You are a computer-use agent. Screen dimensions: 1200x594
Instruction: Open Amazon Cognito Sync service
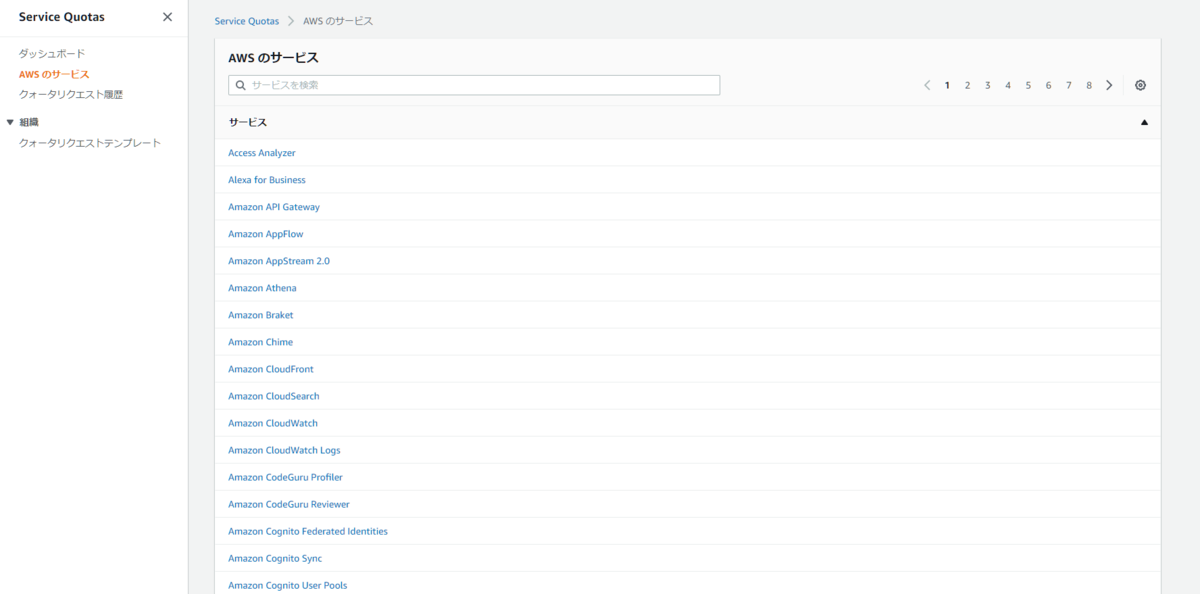tap(275, 558)
